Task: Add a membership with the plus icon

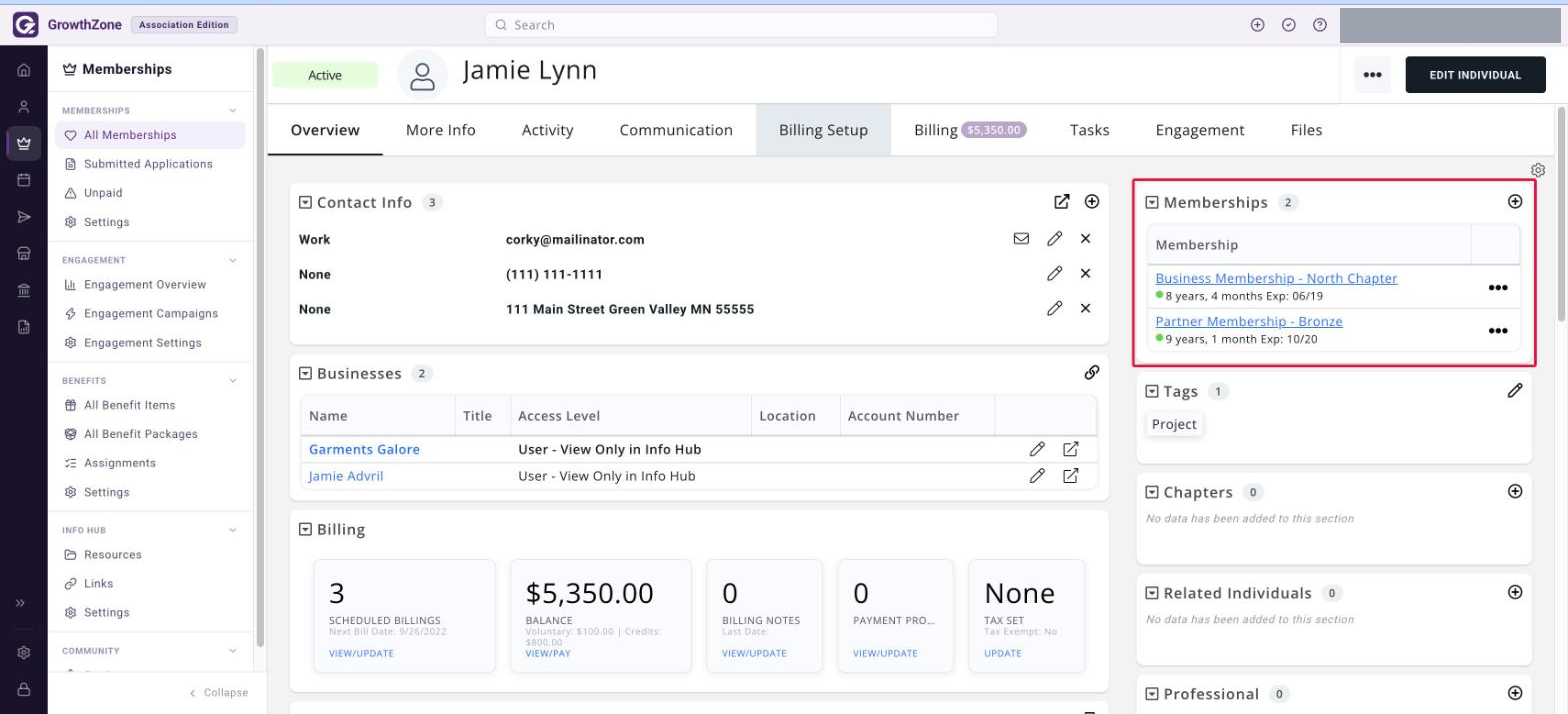Action: click(1515, 202)
